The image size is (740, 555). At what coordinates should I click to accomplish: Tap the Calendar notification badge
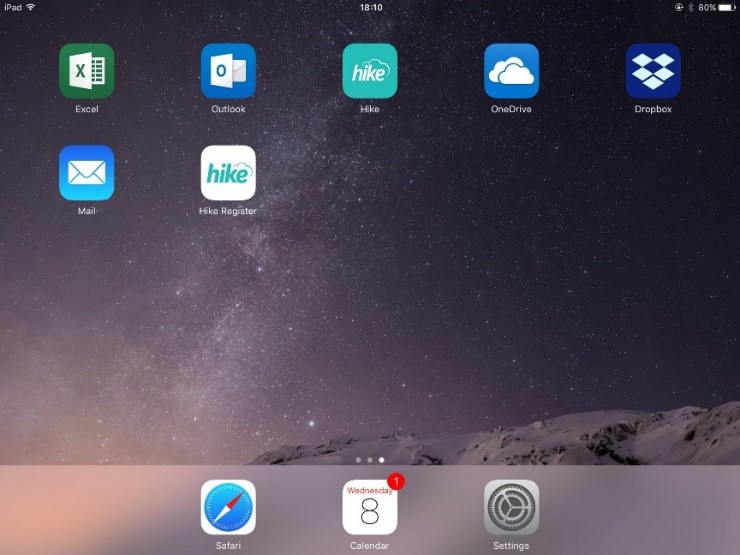396,481
